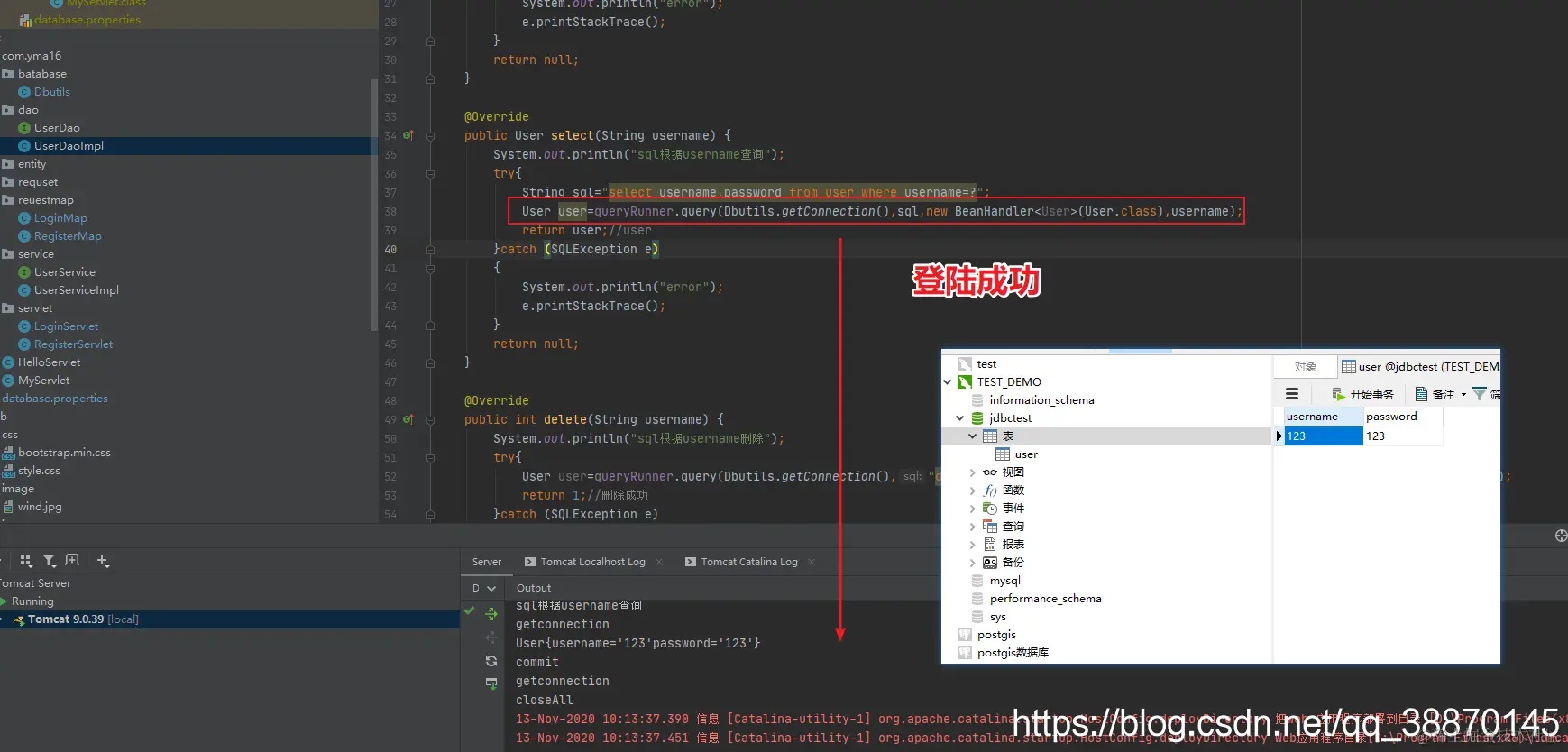Click the green deployment checkmark icon

[469, 610]
